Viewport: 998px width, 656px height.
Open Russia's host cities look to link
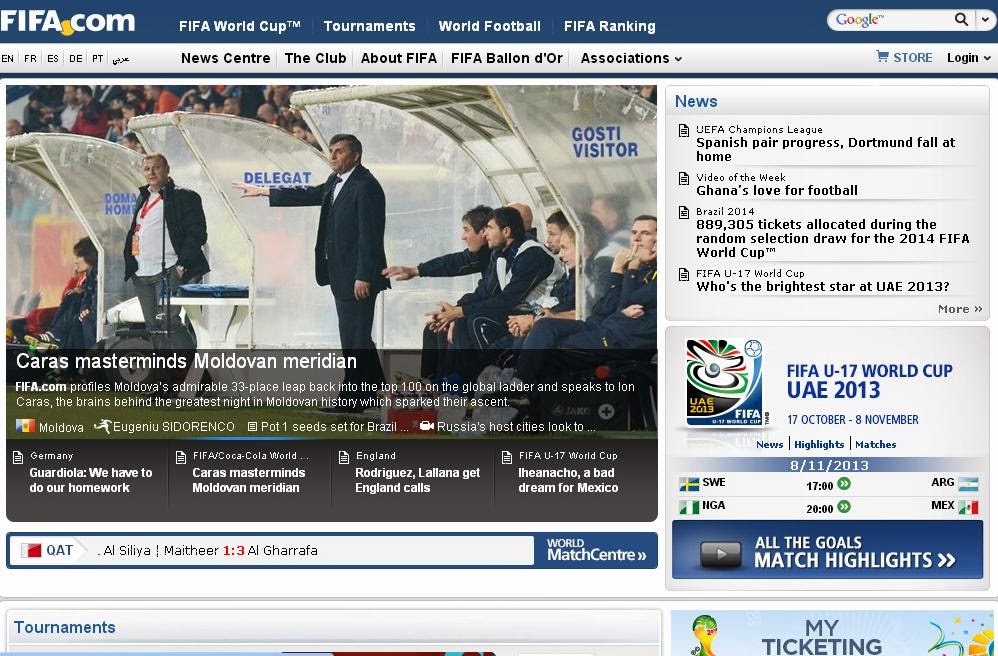[x=516, y=427]
